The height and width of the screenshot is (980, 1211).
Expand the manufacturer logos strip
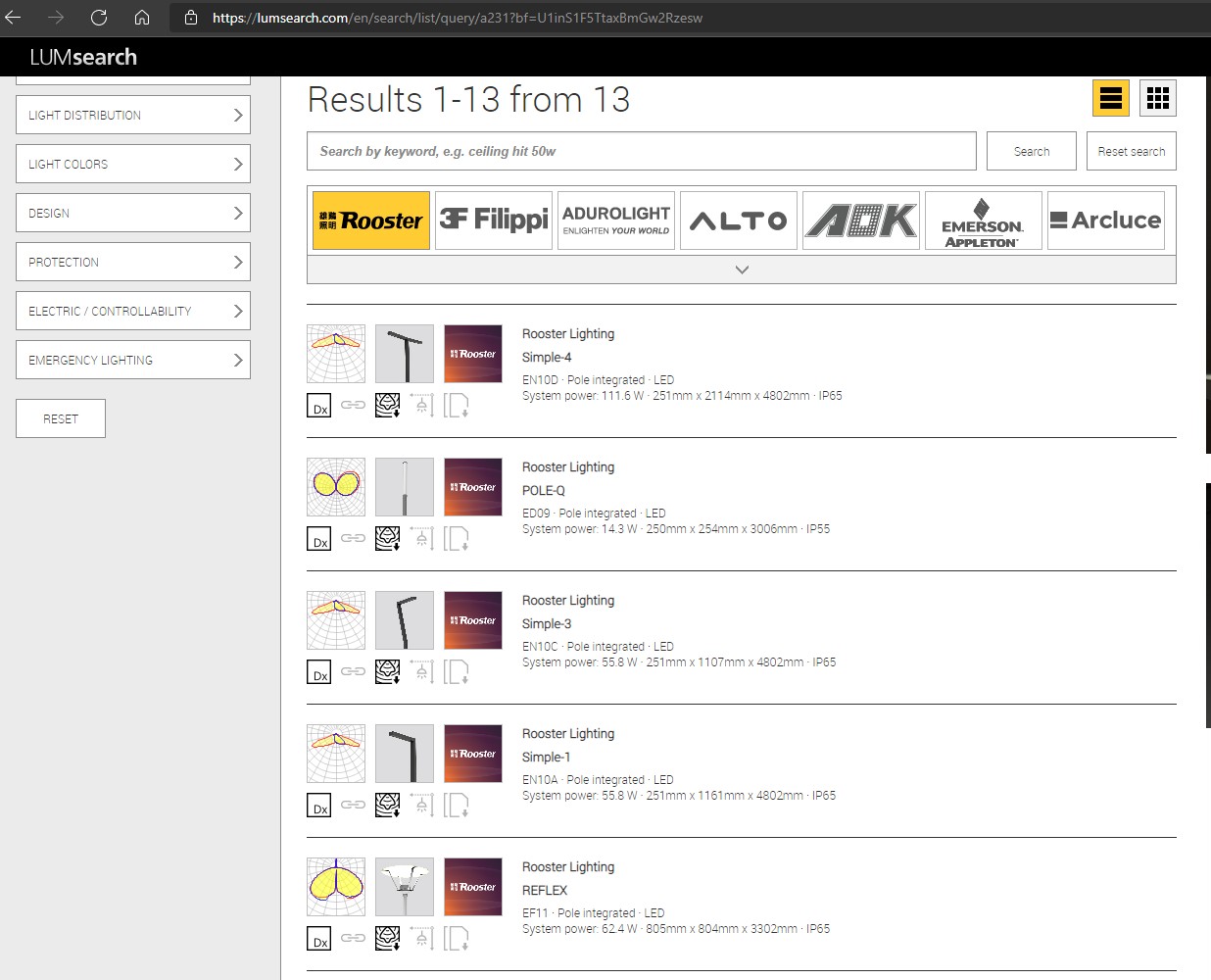pos(742,269)
